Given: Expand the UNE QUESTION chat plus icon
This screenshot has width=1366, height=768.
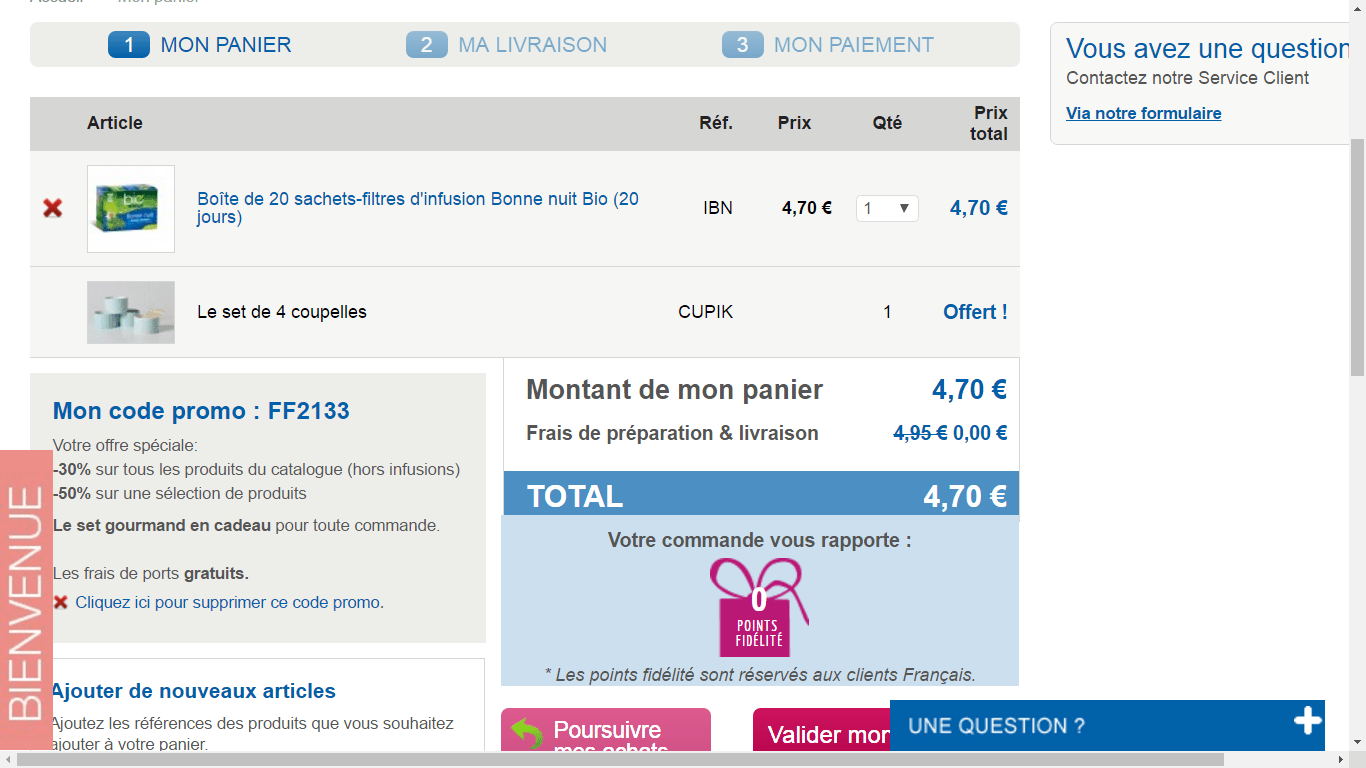Looking at the screenshot, I should [x=1307, y=721].
